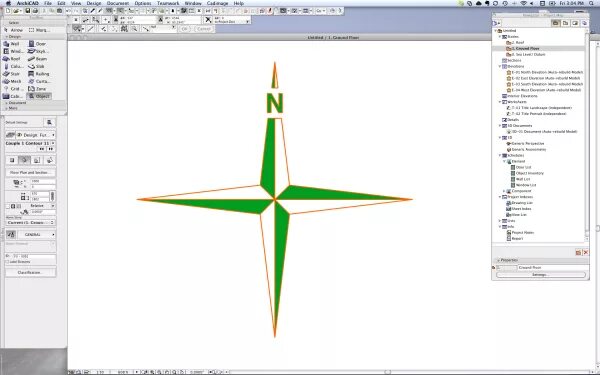This screenshot has height=375, width=600.
Task: Toggle the mirror checkbox beside Relative dropdown
Action: click(8, 206)
